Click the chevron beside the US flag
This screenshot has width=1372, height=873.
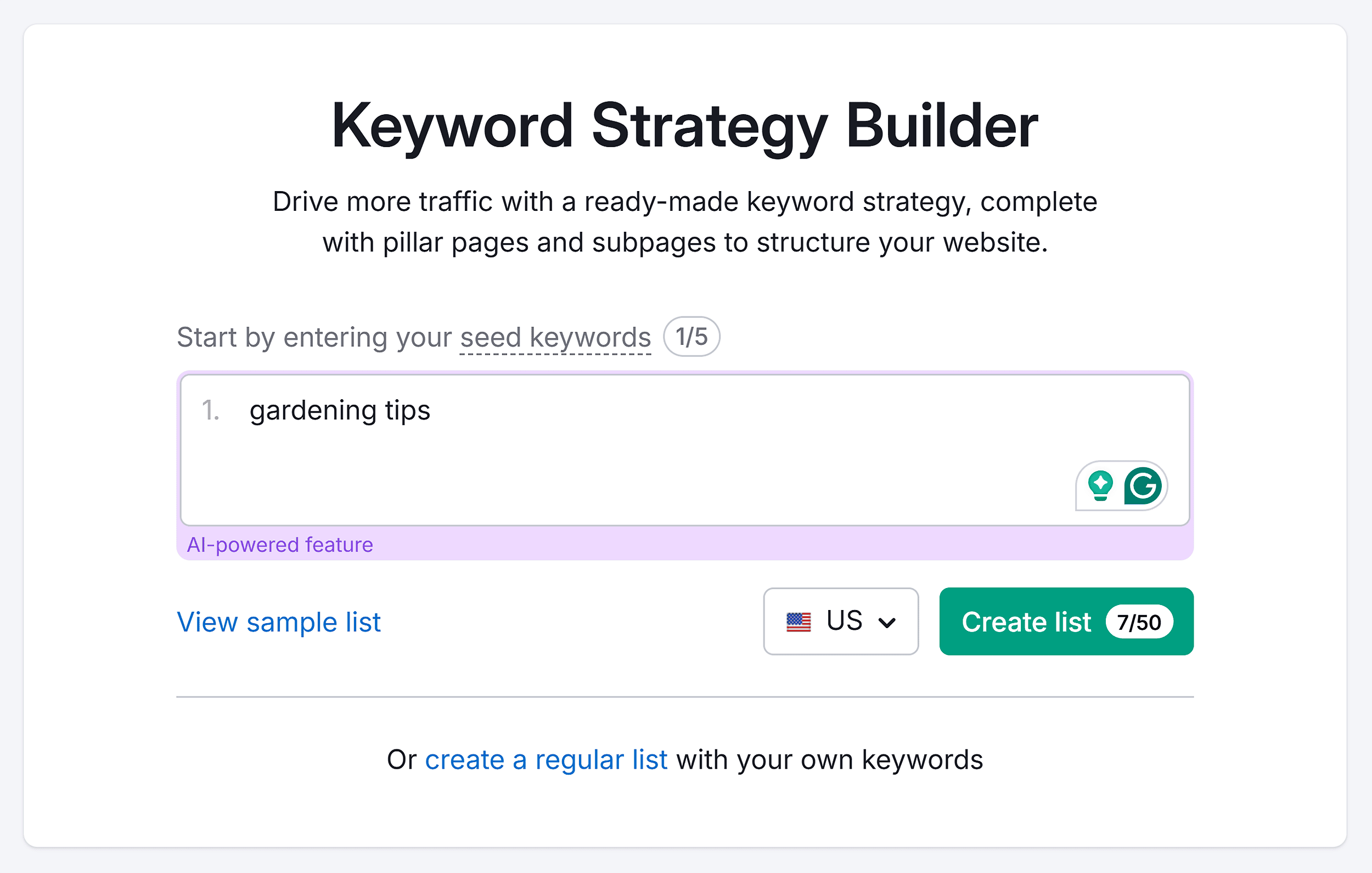pos(887,622)
